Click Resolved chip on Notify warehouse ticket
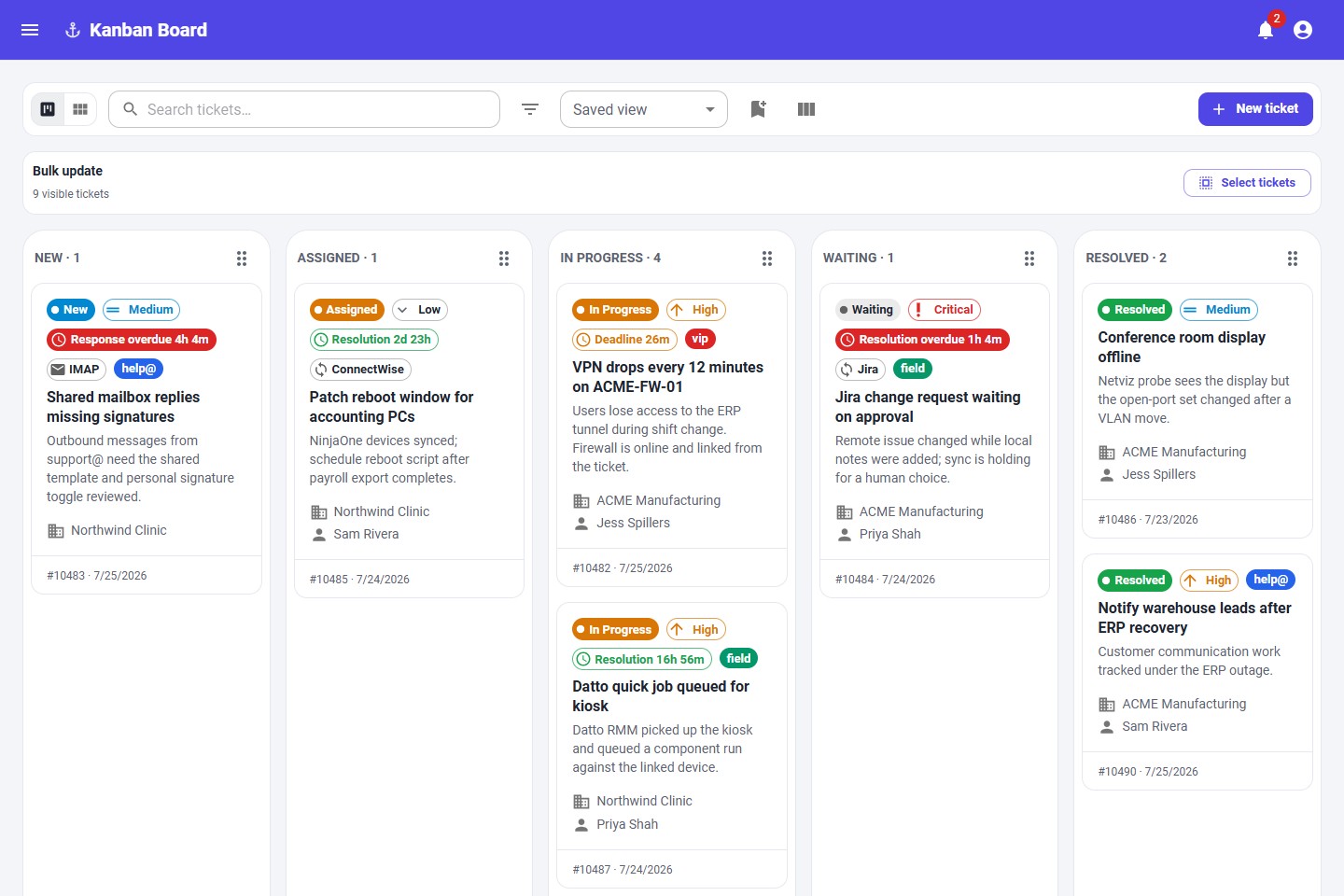 [1136, 581]
